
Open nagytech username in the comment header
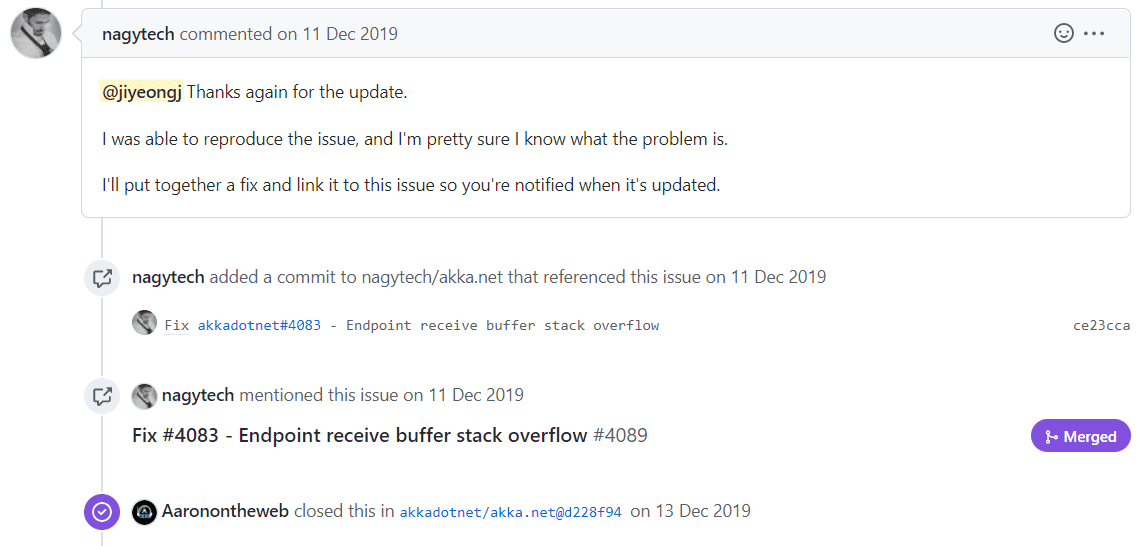point(138,33)
